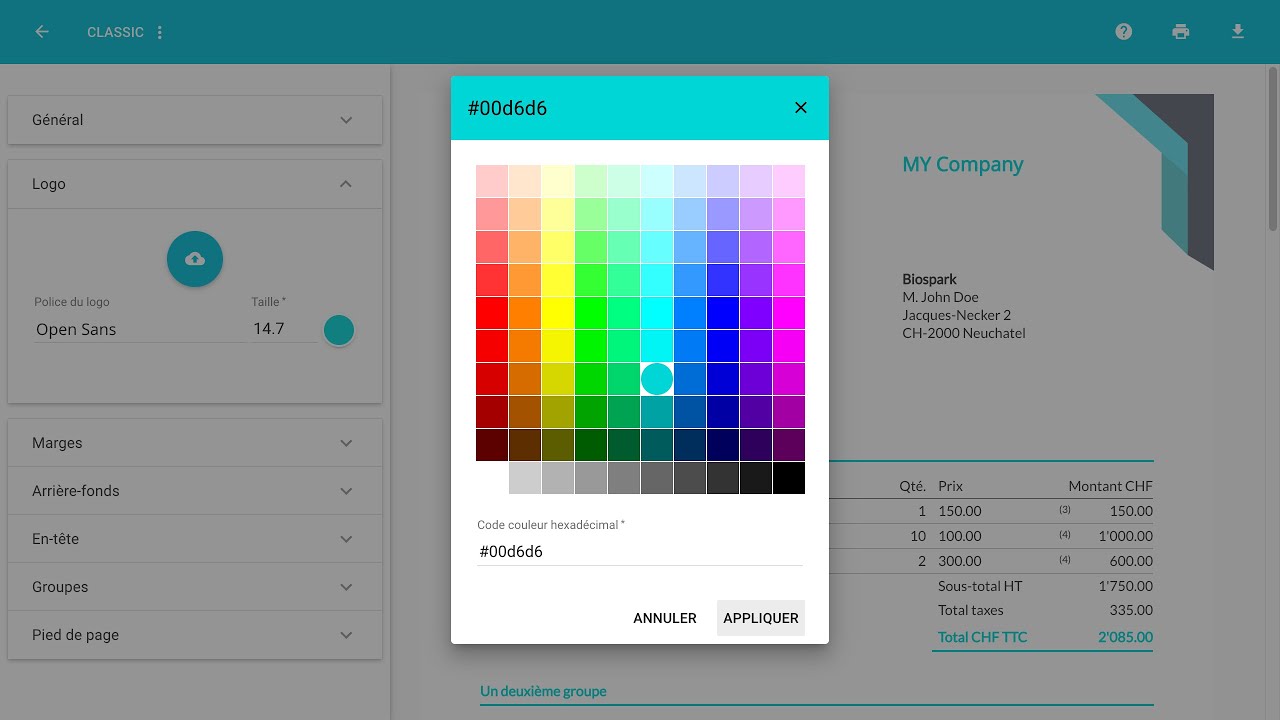Viewport: 1280px width, 720px height.
Task: Expand the Marges section
Action: pos(195,443)
